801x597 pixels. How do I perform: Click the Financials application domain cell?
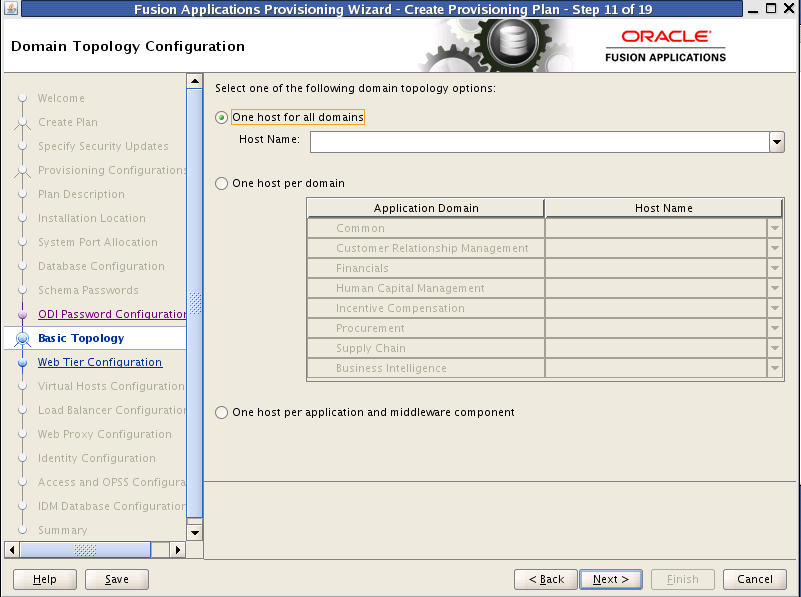pos(426,268)
